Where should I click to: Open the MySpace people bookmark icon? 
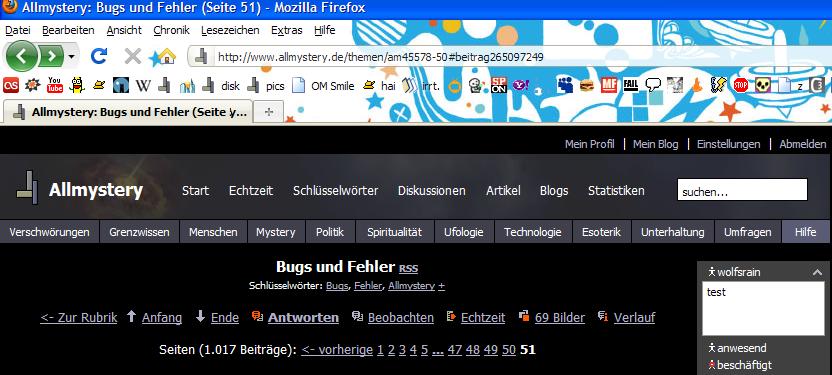point(565,85)
